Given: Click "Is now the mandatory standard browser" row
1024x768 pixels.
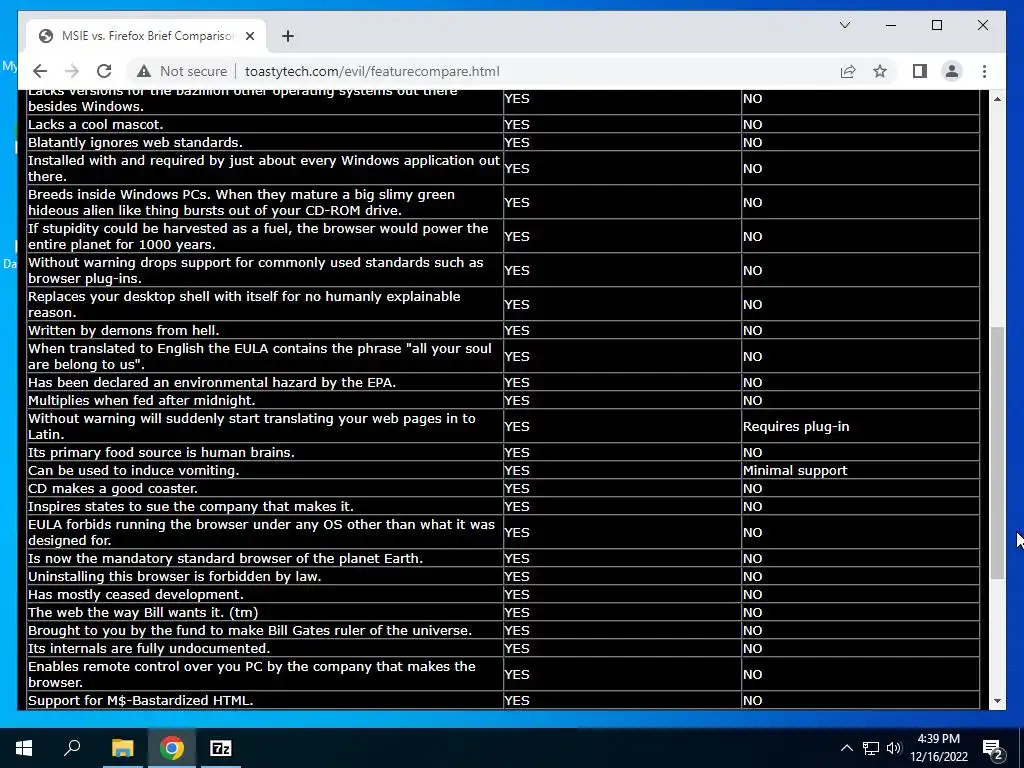Looking at the screenshot, I should tap(225, 558).
